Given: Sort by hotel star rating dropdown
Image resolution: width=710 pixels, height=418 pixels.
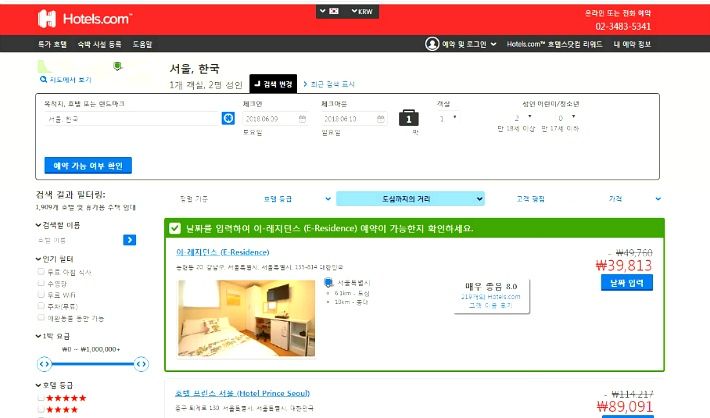Looking at the screenshot, I should click(297, 199).
